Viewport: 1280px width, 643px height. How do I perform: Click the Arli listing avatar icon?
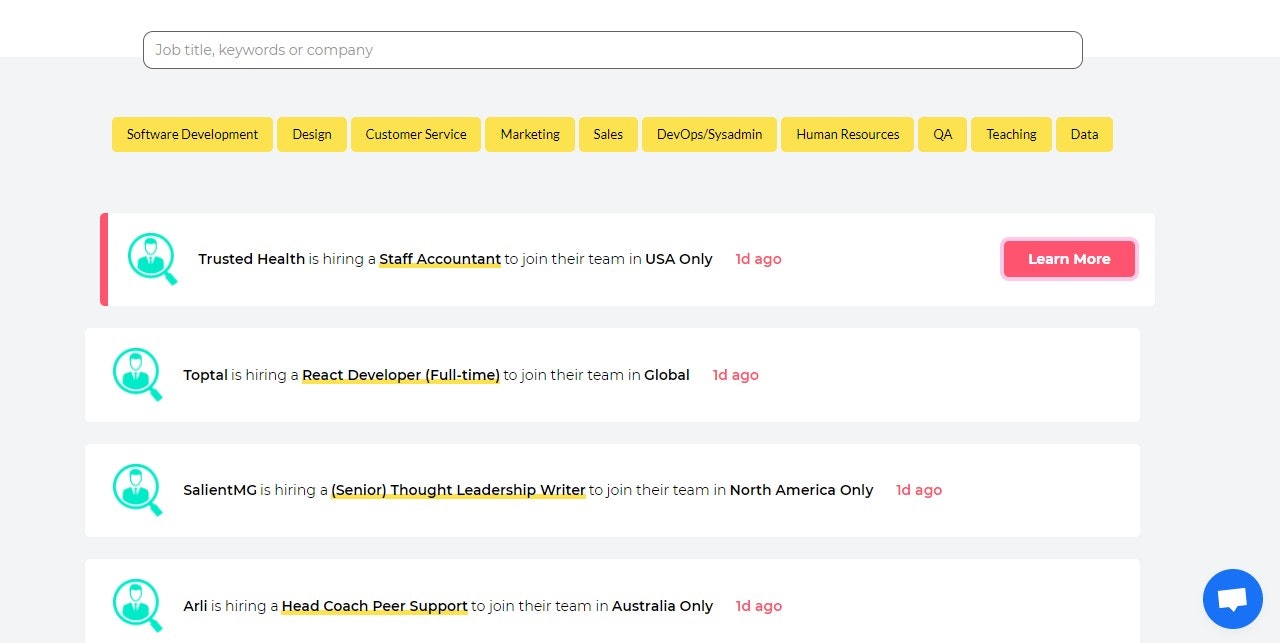coord(137,606)
